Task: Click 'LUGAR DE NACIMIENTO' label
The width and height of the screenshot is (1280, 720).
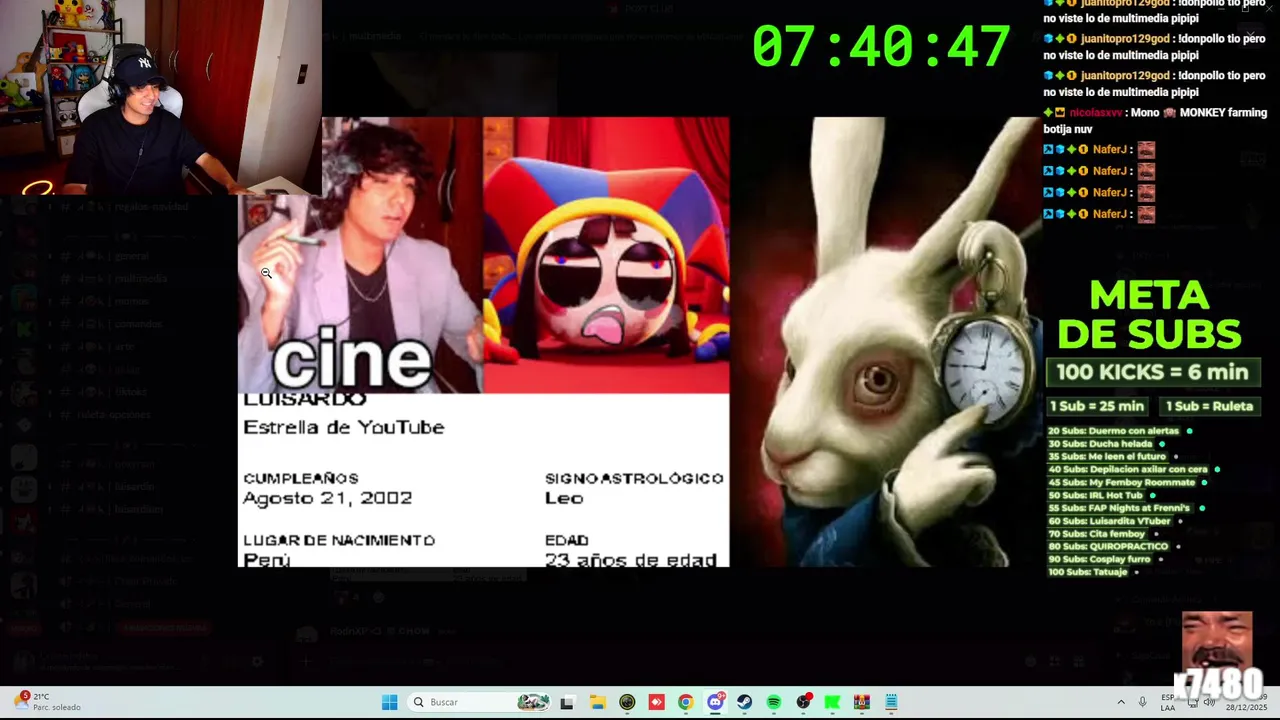Action: (339, 540)
